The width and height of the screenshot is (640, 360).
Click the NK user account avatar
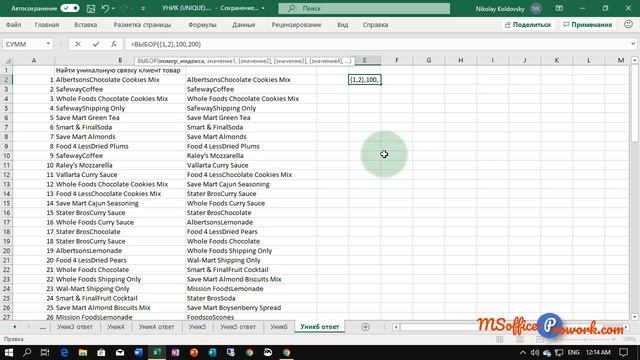tap(536, 8)
